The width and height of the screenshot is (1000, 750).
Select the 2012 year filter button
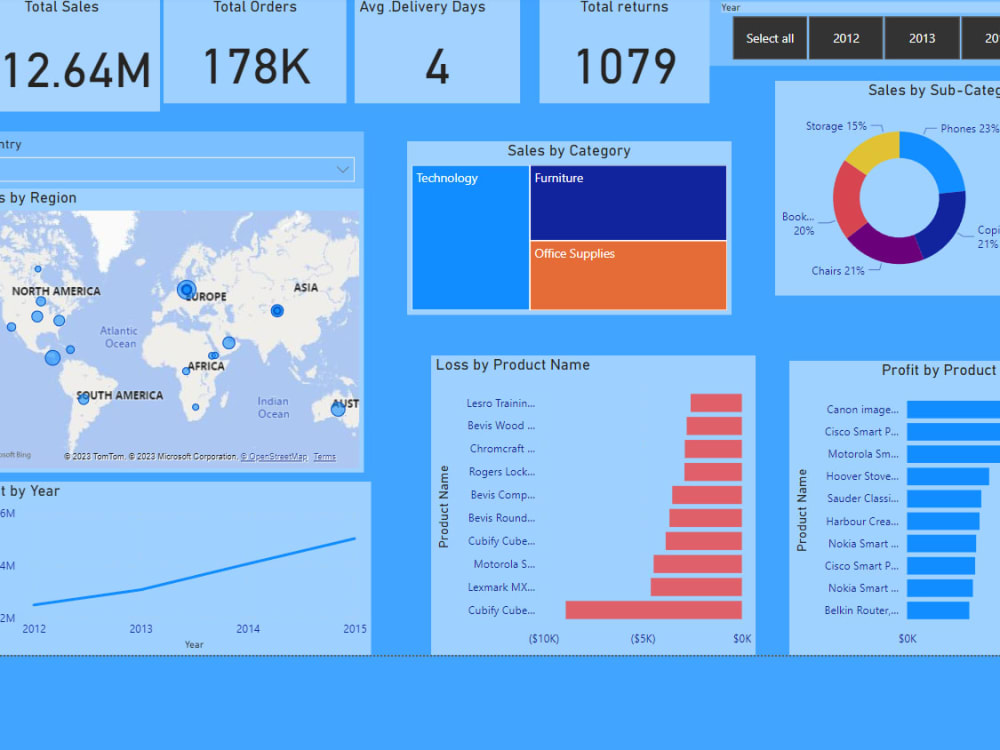point(846,38)
